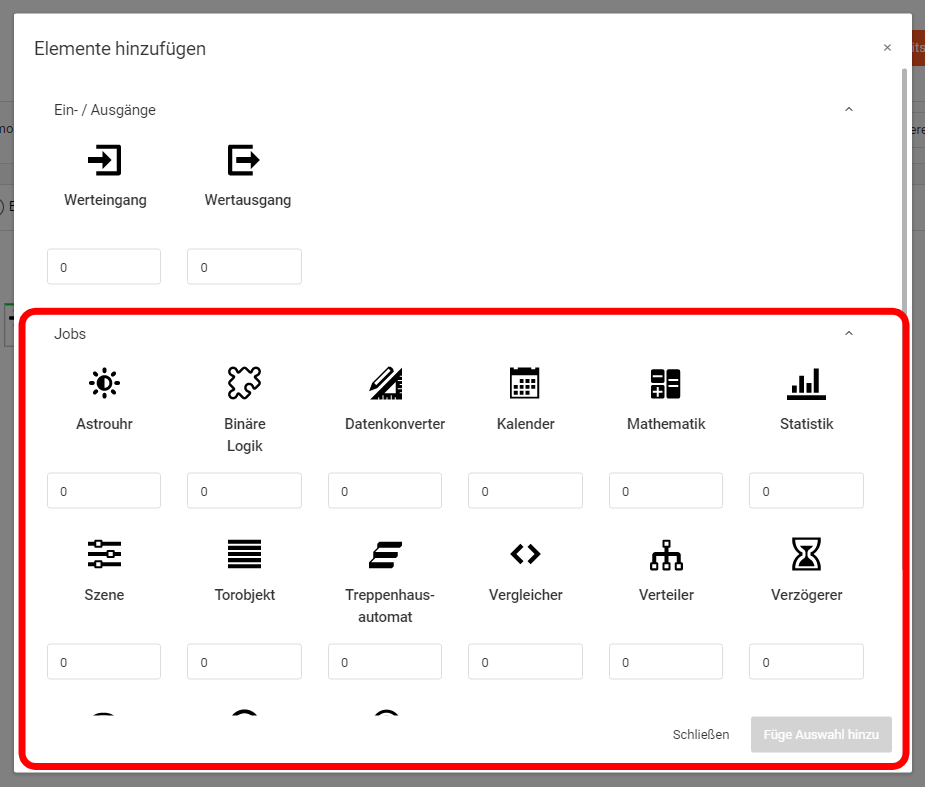Select the Astrouhr sun icon

(104, 382)
